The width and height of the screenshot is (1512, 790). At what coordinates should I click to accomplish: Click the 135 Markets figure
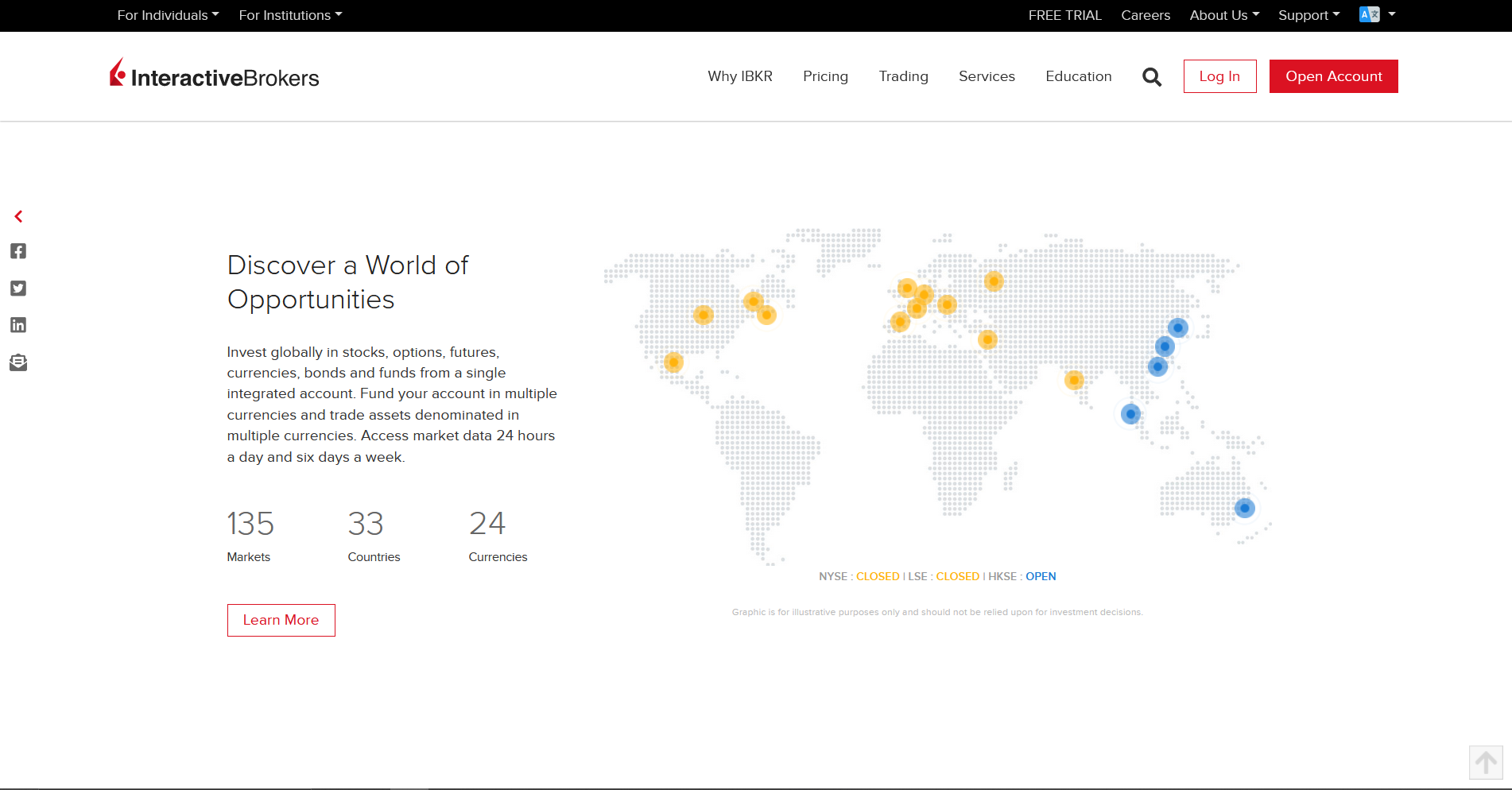click(250, 536)
